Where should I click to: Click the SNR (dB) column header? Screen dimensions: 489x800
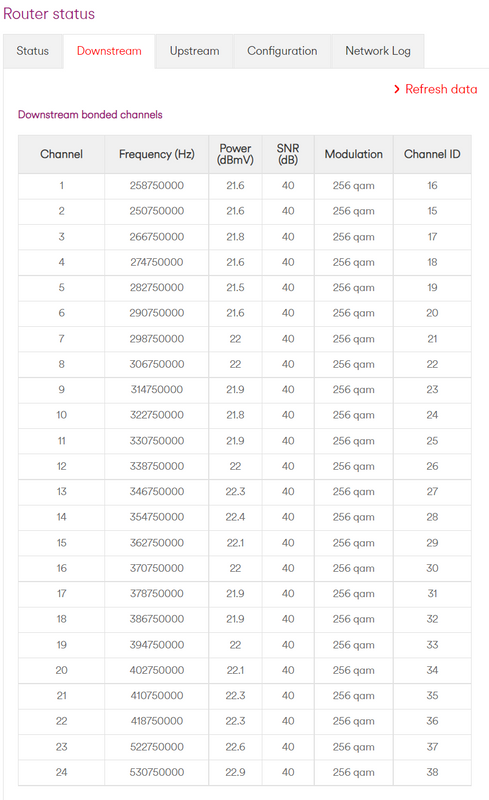[x=288, y=154]
